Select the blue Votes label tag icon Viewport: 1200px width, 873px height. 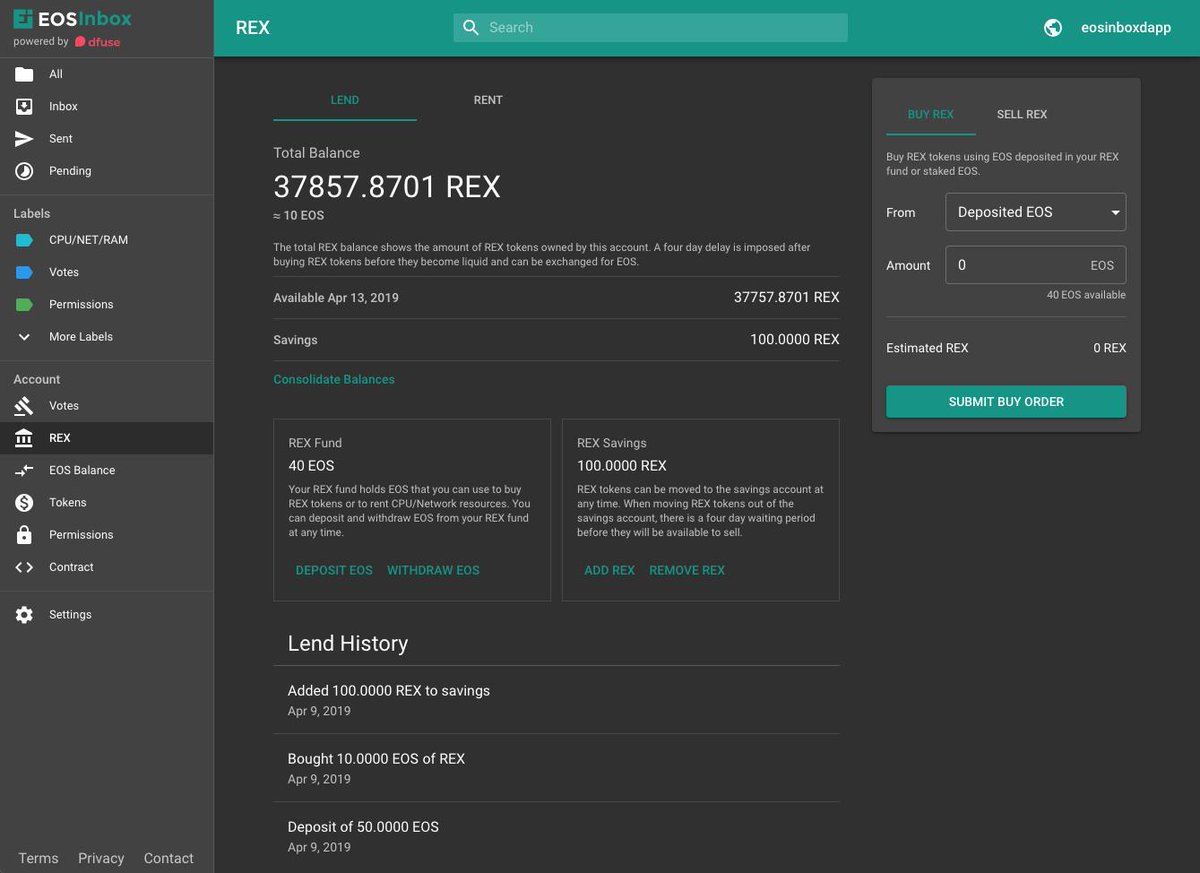pyautogui.click(x=25, y=272)
